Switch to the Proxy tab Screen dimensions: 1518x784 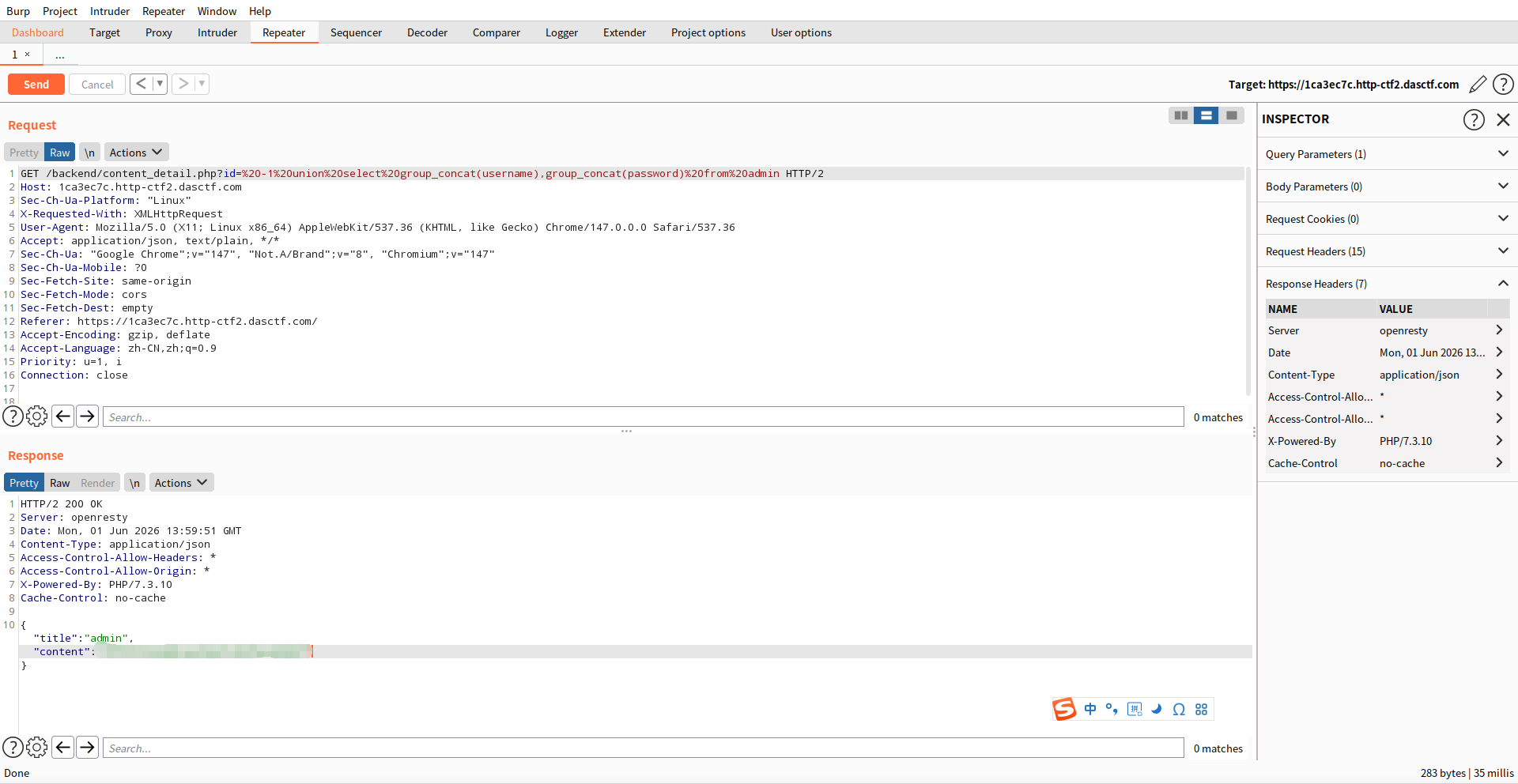click(x=159, y=32)
